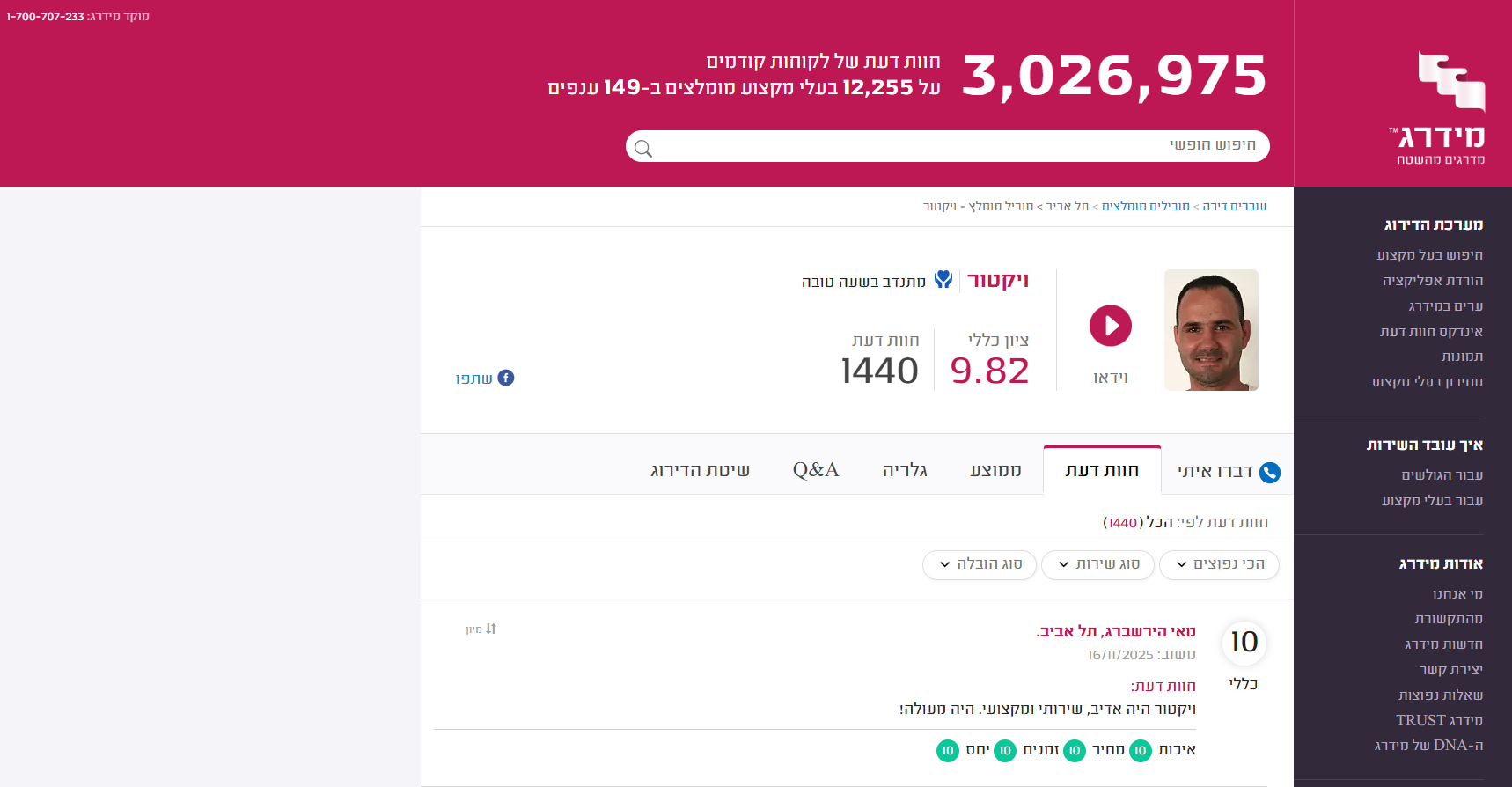Click the מתנדב בשעה טובה label
1512x787 pixels.
coord(863,282)
